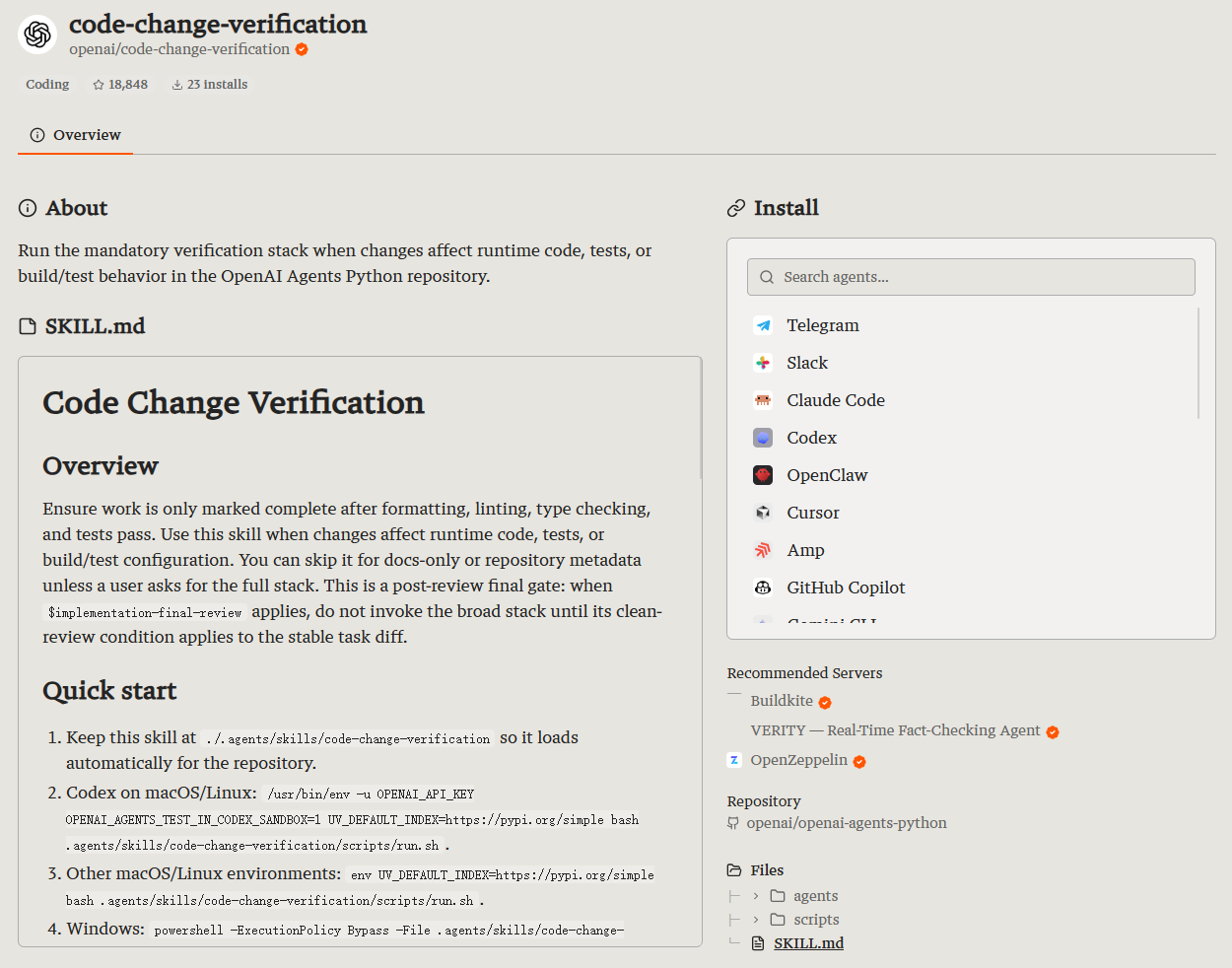Click the openai/code-change-verification path text
1232x968 pixels.
pos(179,49)
